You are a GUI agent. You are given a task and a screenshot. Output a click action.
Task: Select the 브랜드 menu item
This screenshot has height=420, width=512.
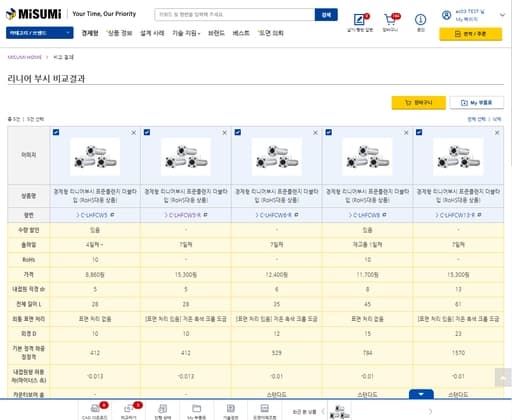216,33
